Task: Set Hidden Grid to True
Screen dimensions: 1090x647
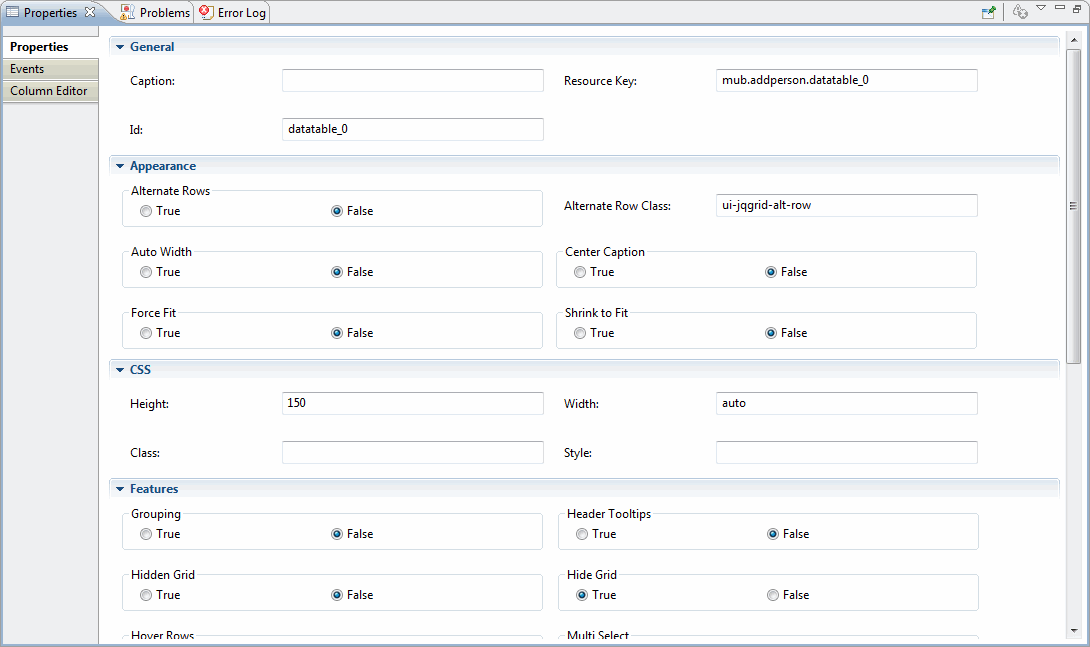Action: 145,596
